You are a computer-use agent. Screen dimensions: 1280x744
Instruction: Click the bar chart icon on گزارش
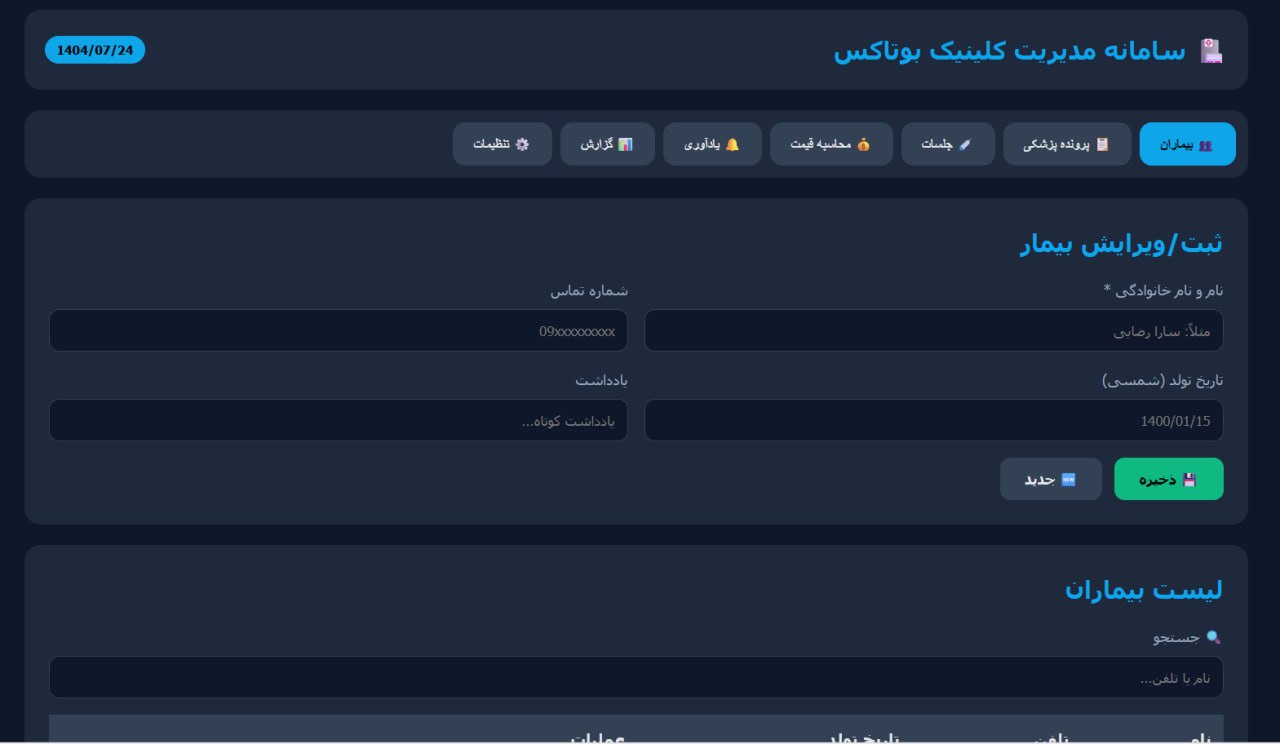[625, 144]
